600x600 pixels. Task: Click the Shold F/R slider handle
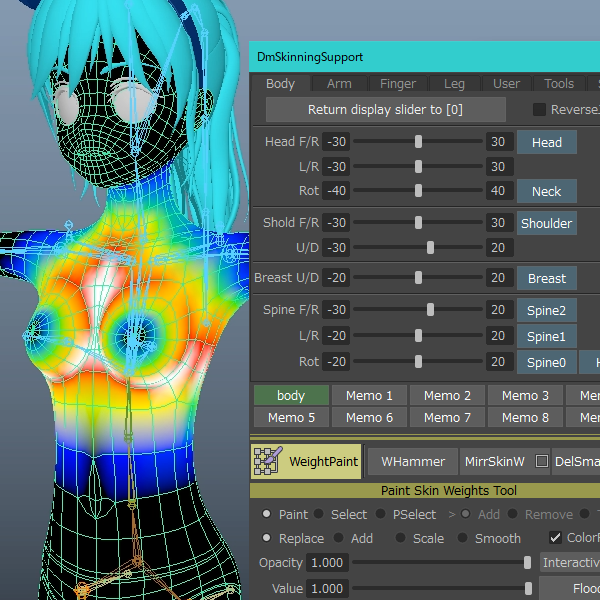point(418,222)
